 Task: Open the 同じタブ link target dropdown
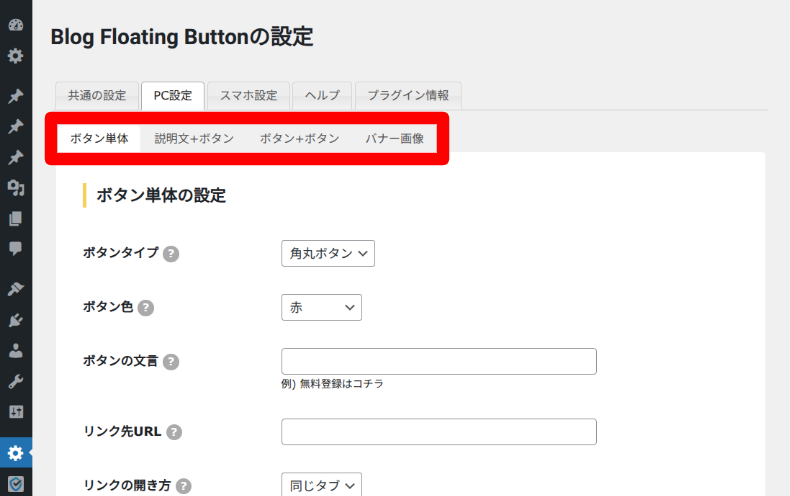(321, 484)
